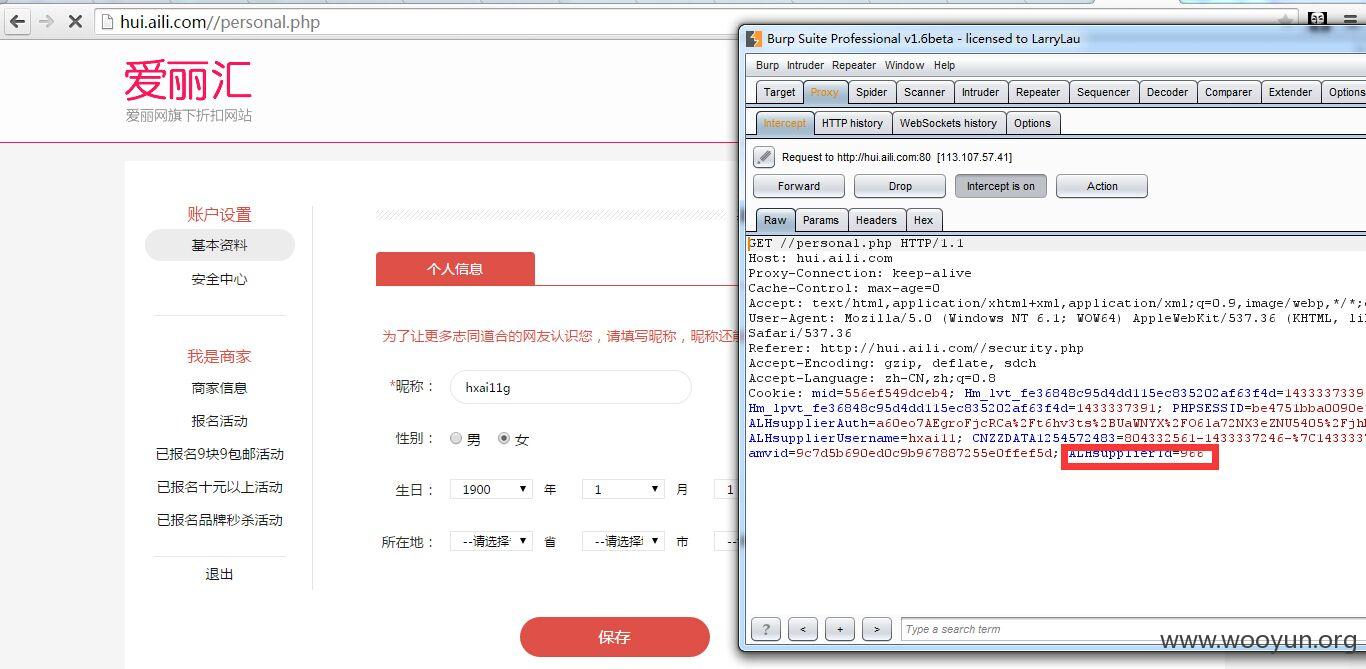Open 已报名十元以上活动 link

click(x=219, y=487)
